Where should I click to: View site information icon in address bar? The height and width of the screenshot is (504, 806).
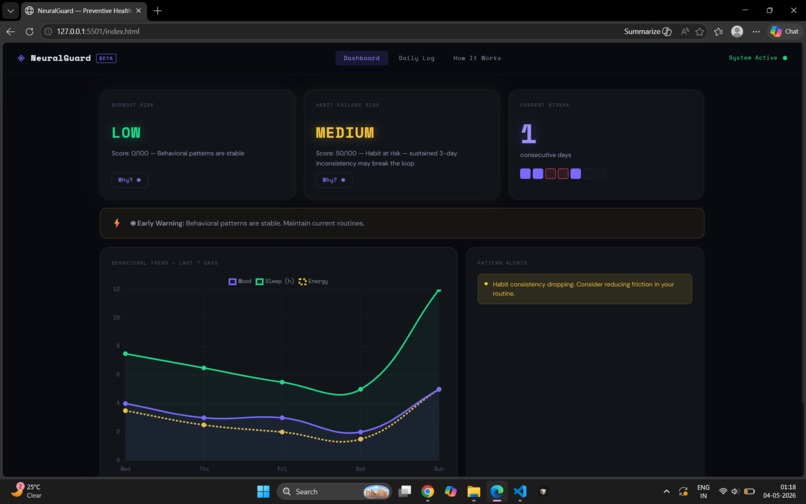click(x=48, y=31)
